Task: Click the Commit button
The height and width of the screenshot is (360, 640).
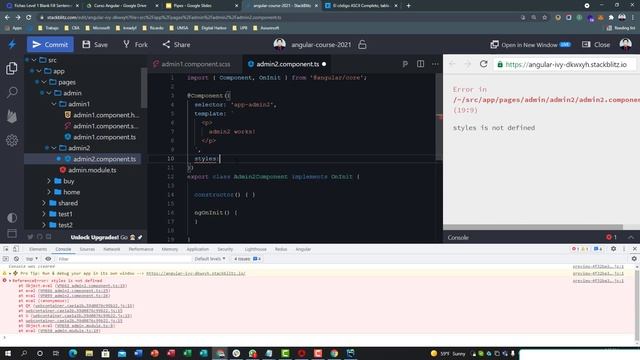Action: (50, 44)
